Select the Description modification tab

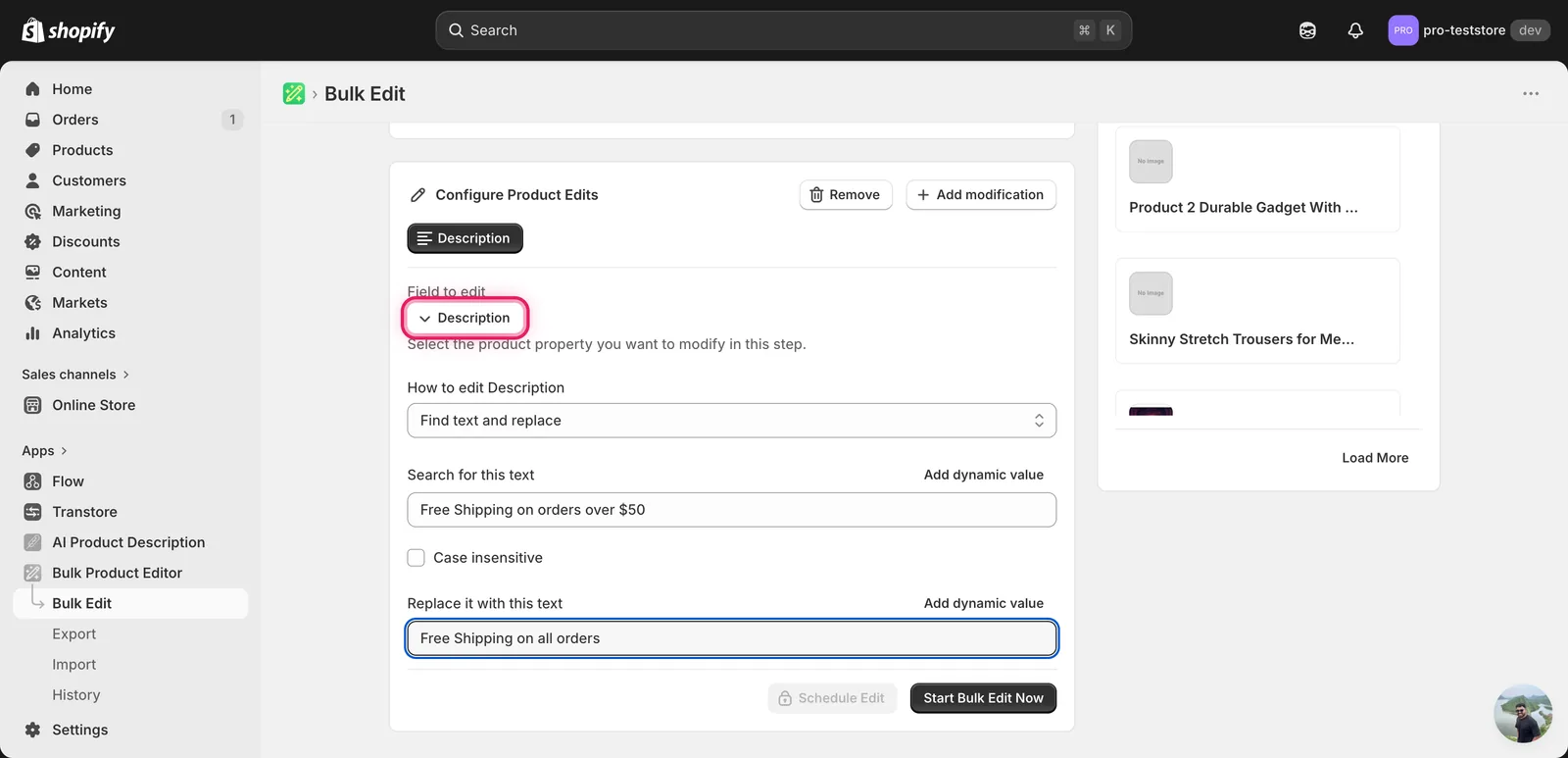click(465, 238)
